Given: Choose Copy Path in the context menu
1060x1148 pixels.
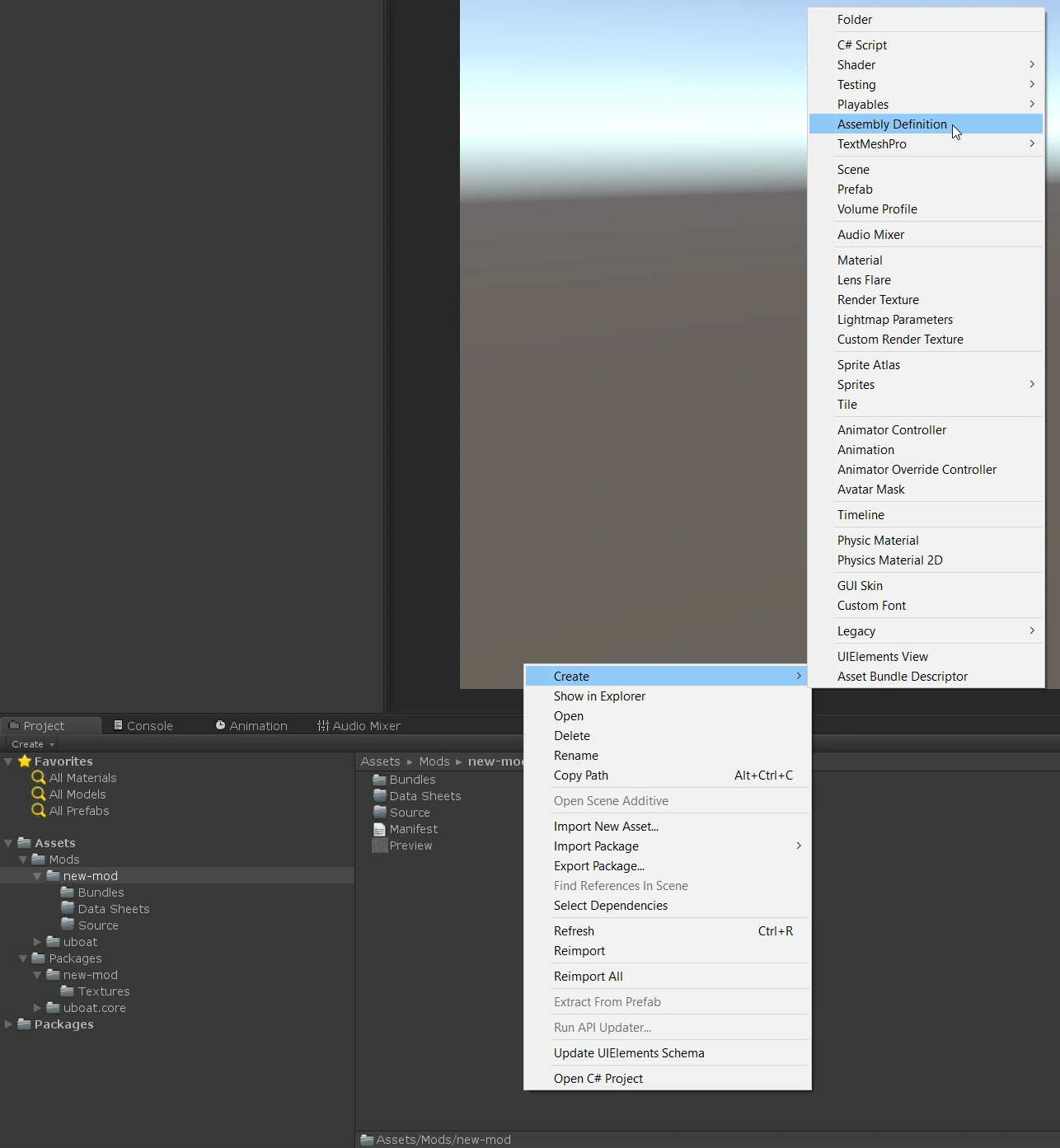Looking at the screenshot, I should click(667, 775).
